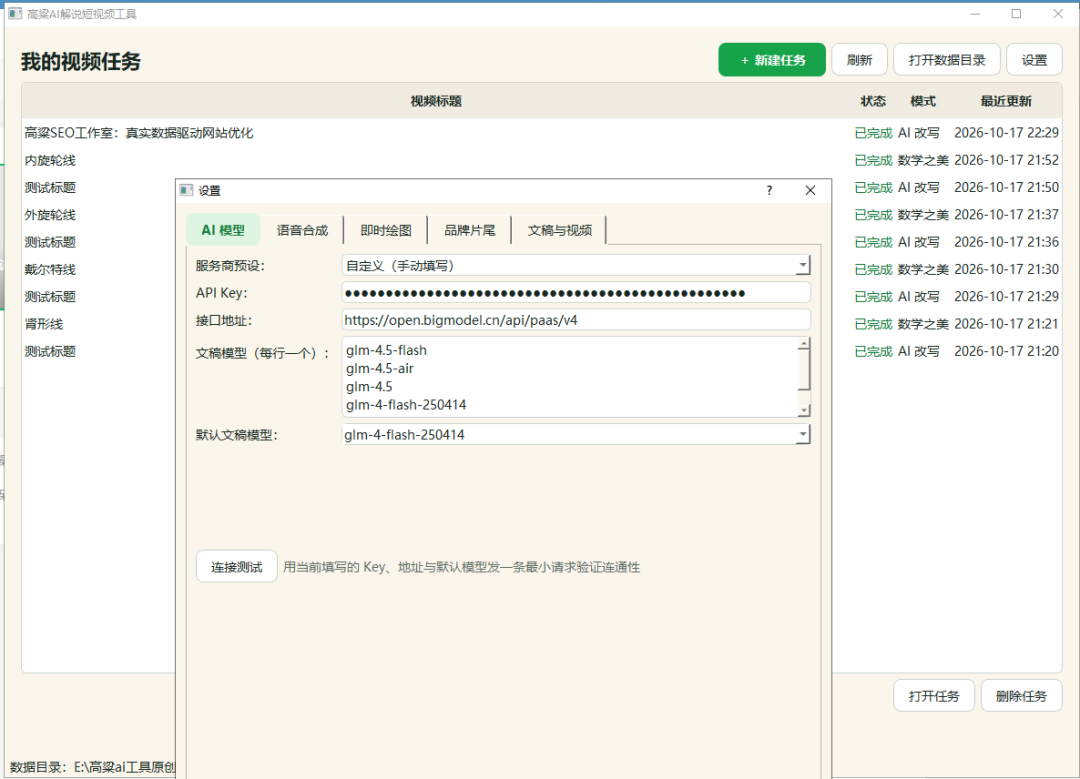Maximize the main application window
The height and width of the screenshot is (779, 1080).
tap(1017, 14)
